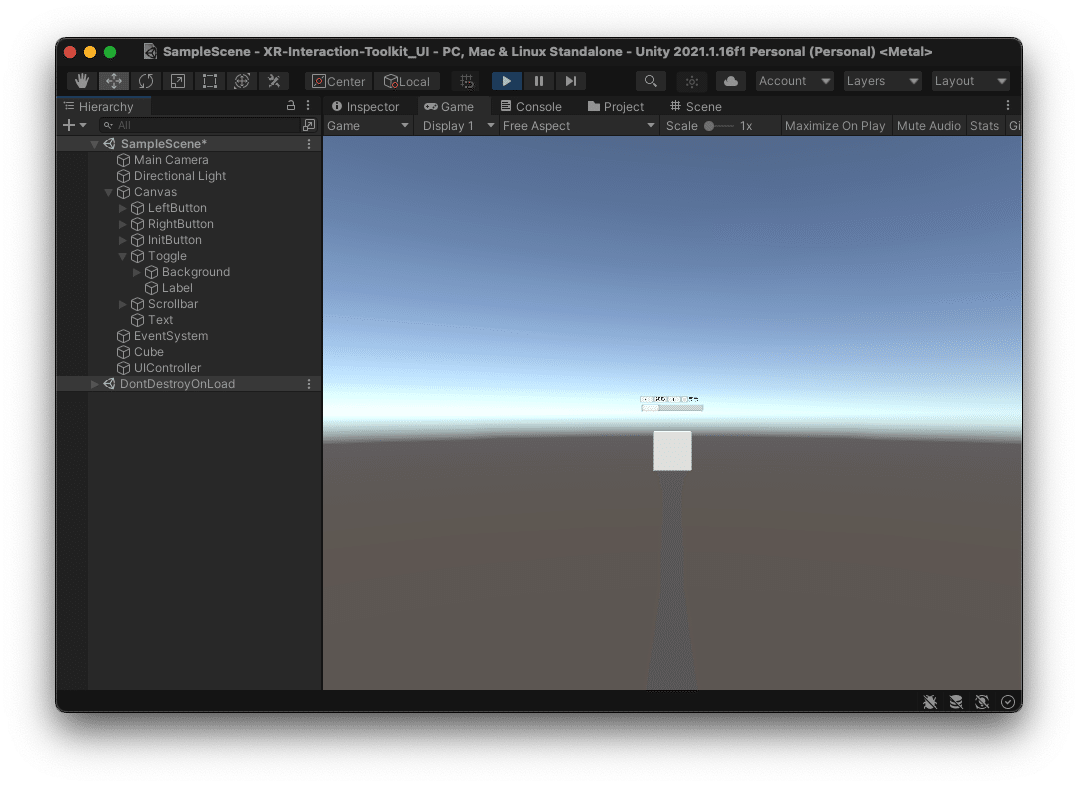The image size is (1078, 786).
Task: Open Free Aspect resolution dropdown
Action: tap(578, 126)
